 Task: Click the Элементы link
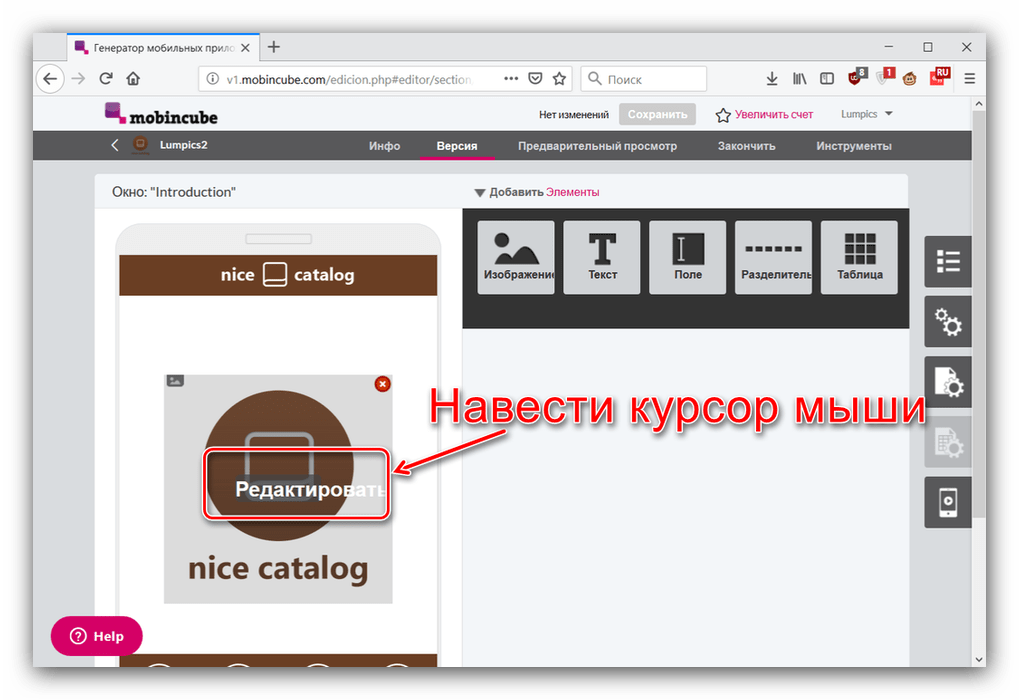click(573, 192)
